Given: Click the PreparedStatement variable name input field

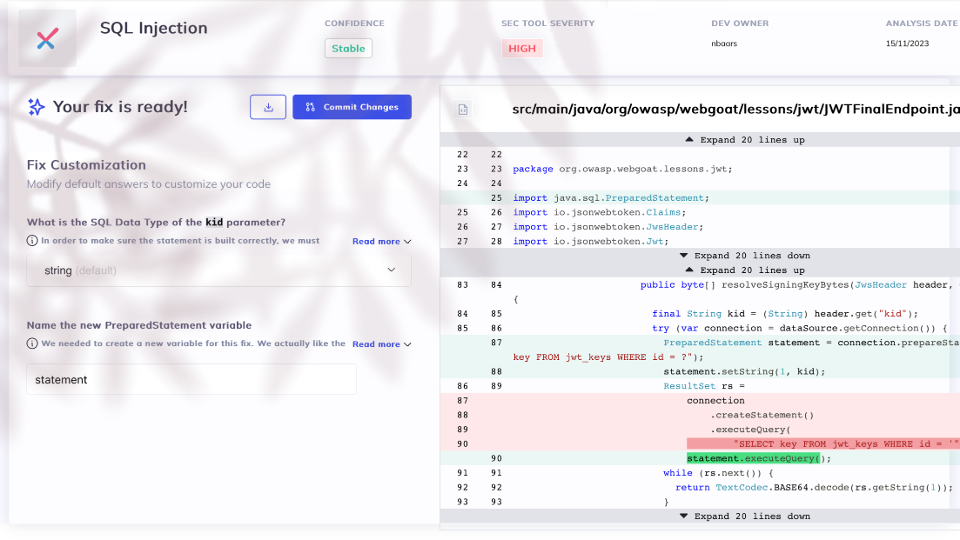Looking at the screenshot, I should 191,380.
